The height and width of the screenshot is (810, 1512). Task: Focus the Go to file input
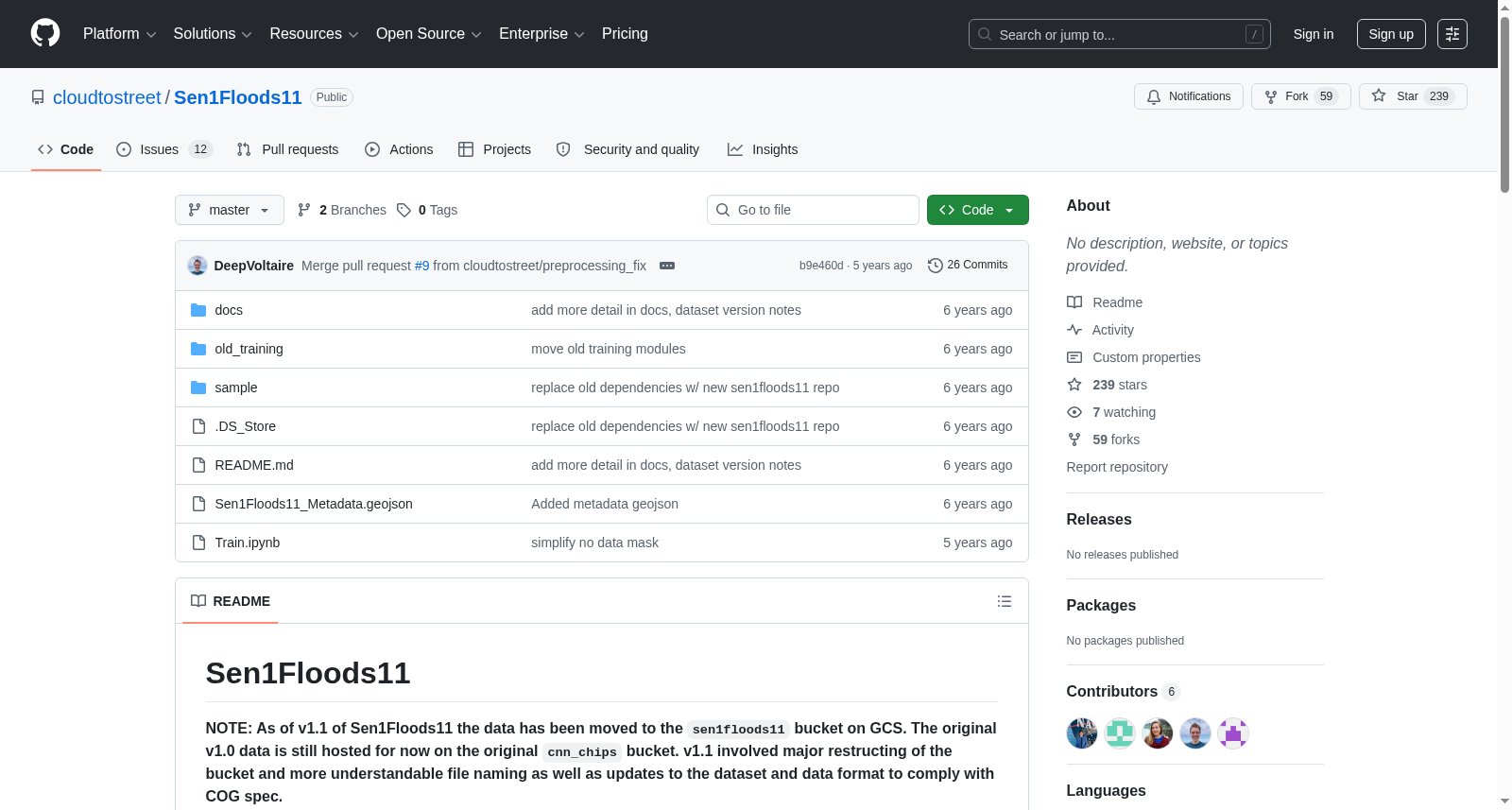pos(813,210)
